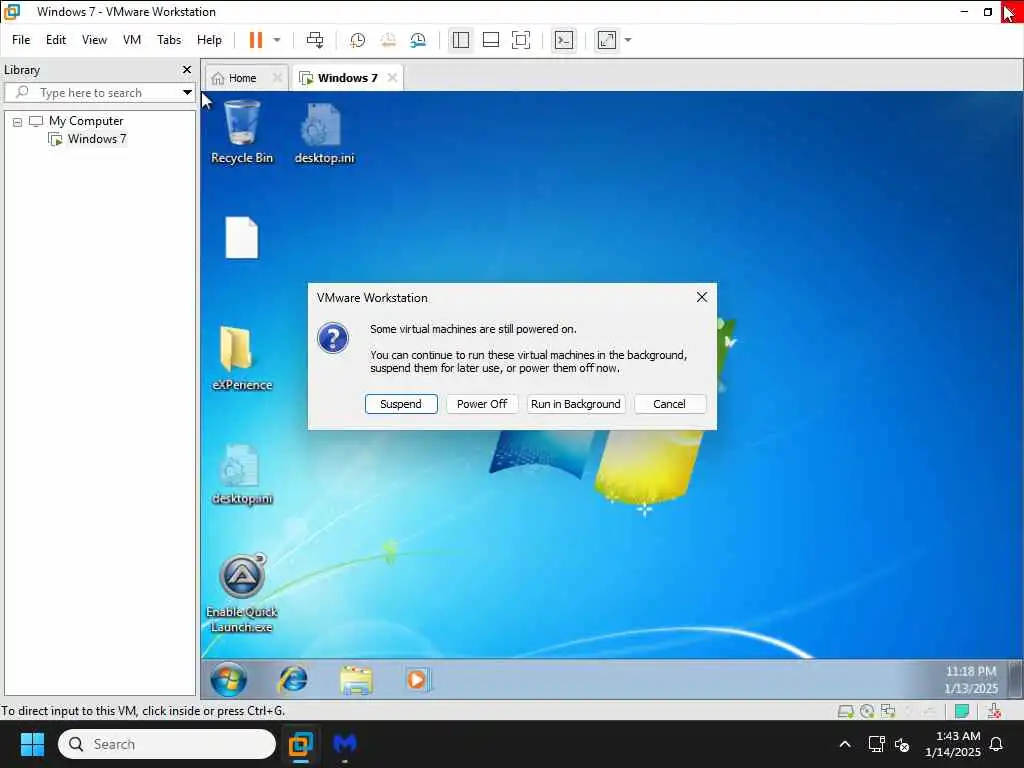1024x768 pixels.
Task: Open Windows Media Player in guest taskbar
Action: [417, 679]
